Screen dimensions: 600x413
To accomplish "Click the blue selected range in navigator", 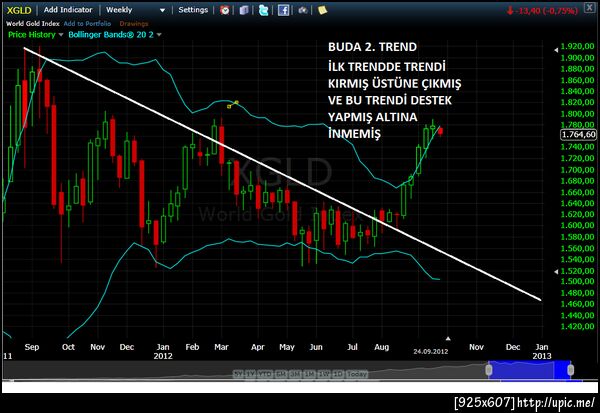I will coord(530,370).
